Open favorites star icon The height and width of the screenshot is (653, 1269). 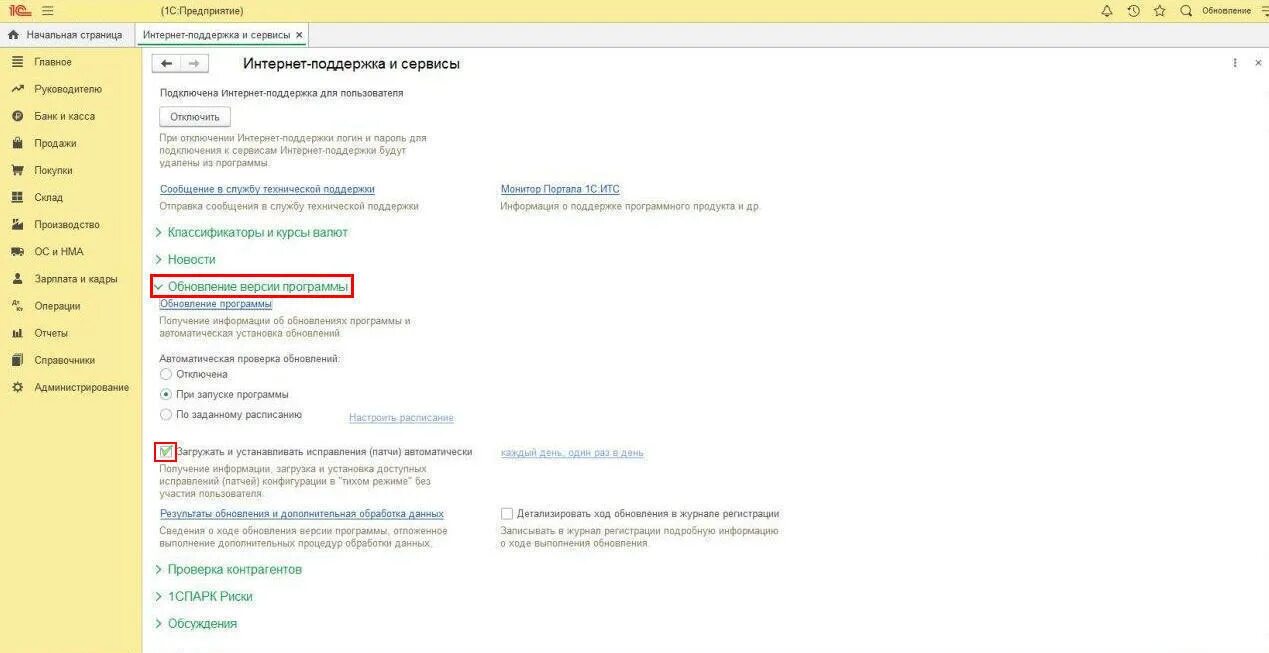coord(1159,11)
